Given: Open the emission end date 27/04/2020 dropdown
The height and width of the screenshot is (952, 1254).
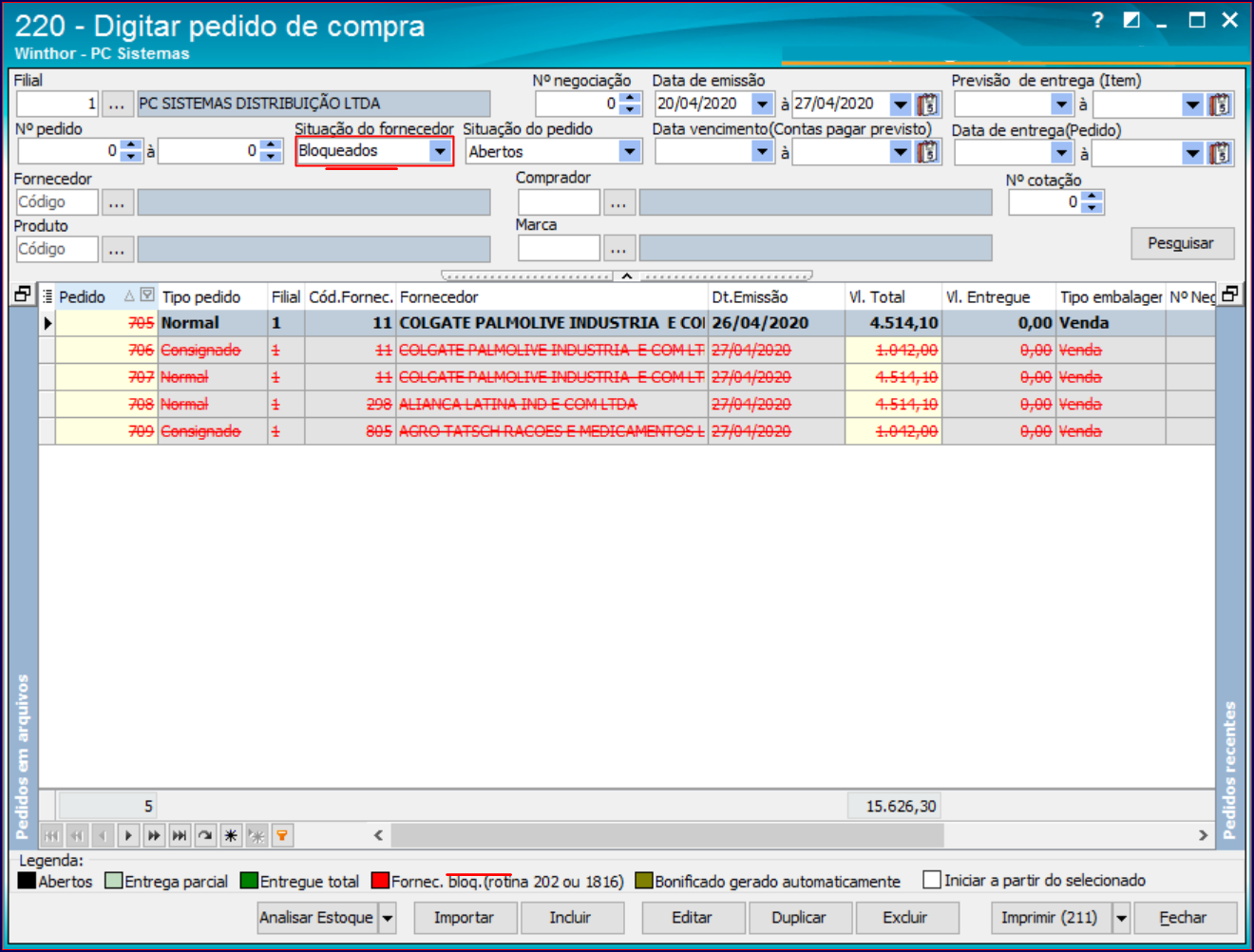Looking at the screenshot, I should [901, 104].
